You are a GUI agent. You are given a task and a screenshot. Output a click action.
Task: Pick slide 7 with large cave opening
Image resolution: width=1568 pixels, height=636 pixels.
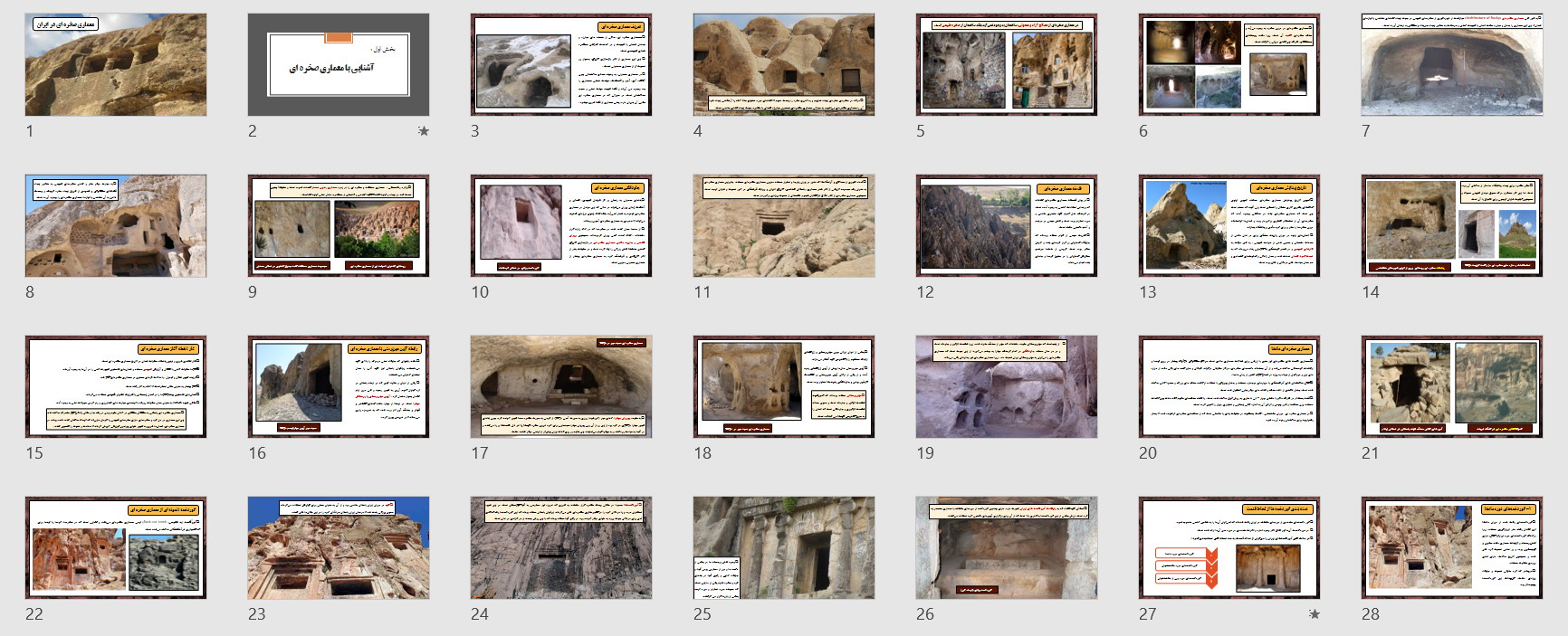pos(1452,64)
